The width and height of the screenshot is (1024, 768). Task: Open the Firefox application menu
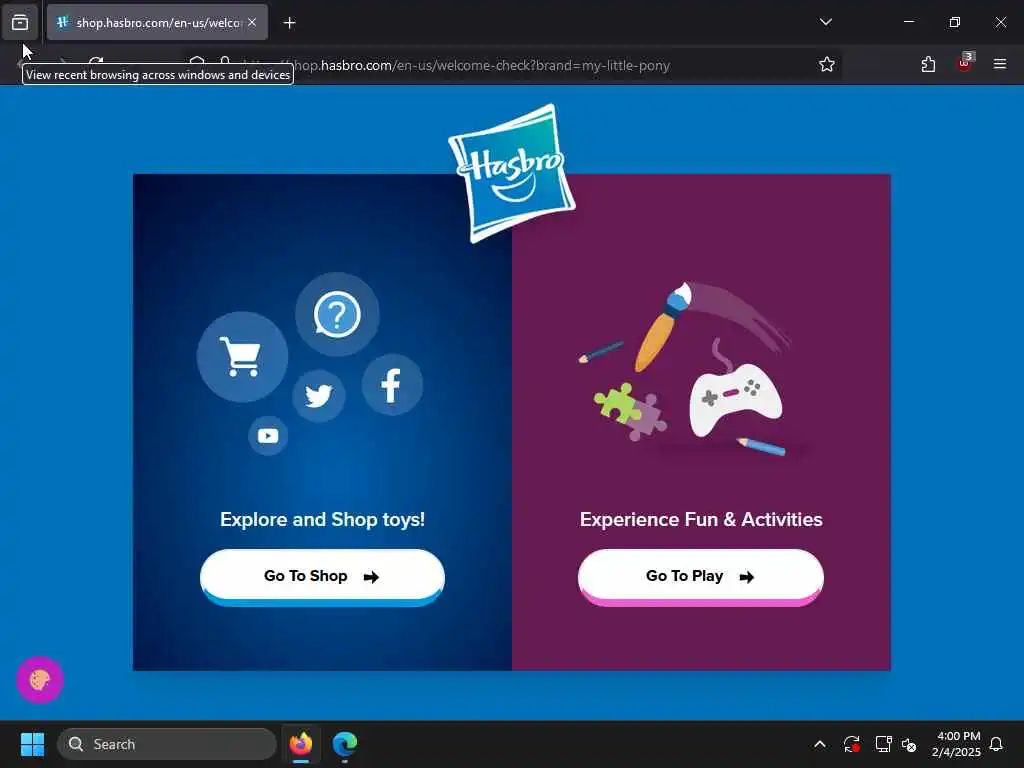(1000, 64)
